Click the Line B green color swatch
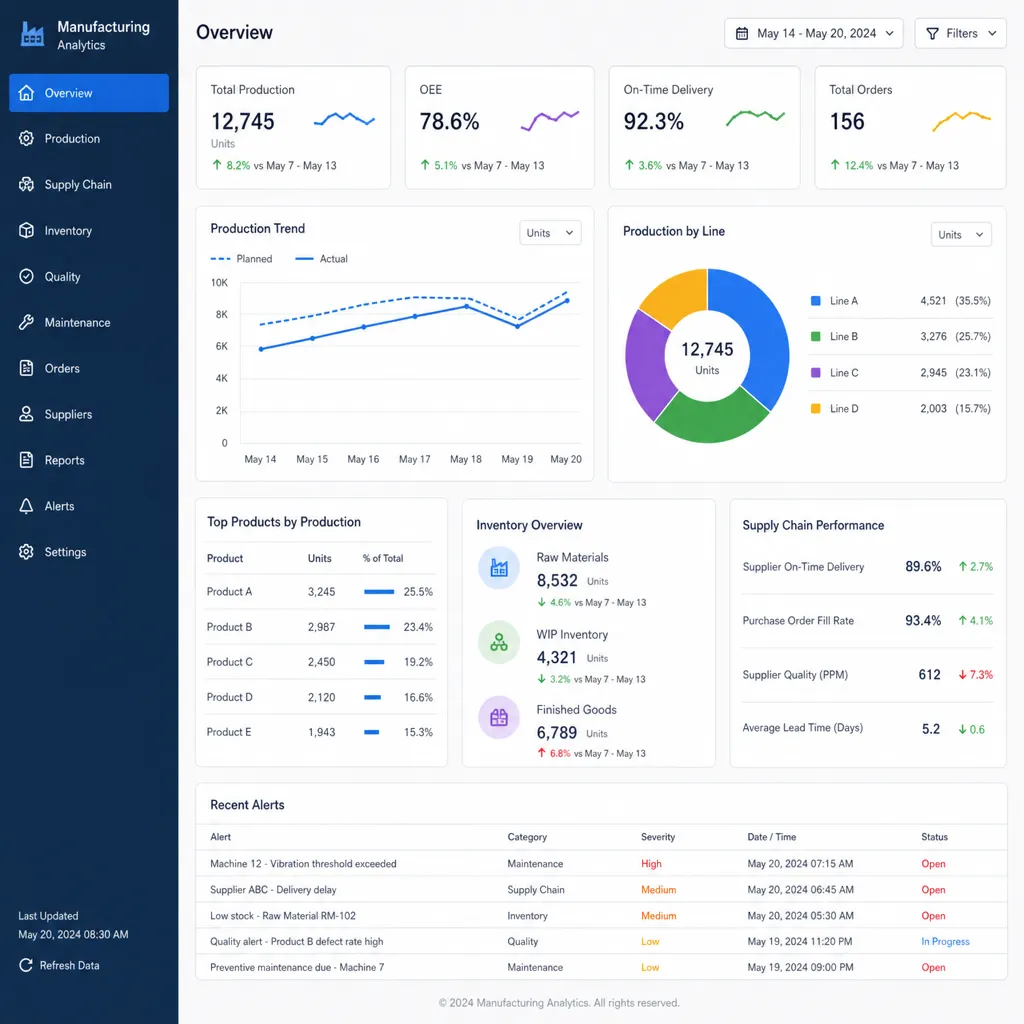The width and height of the screenshot is (1024, 1024). pyautogui.click(x=816, y=336)
